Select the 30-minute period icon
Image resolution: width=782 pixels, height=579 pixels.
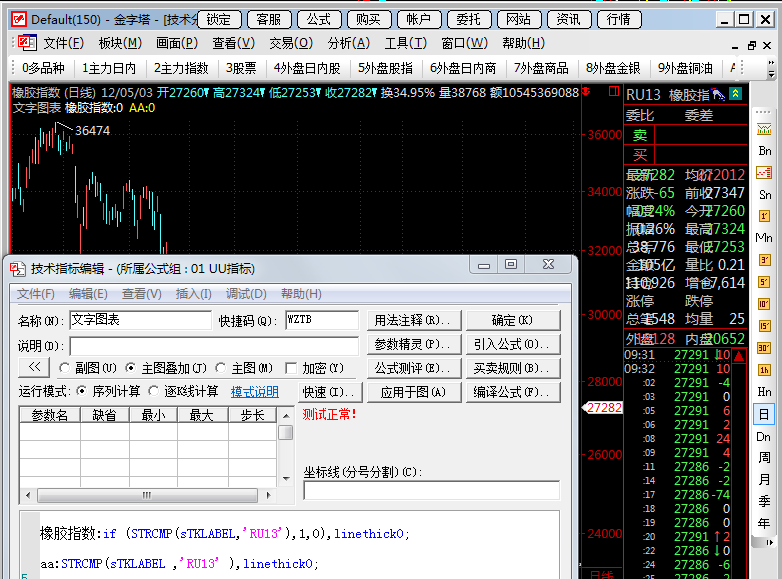click(765, 348)
